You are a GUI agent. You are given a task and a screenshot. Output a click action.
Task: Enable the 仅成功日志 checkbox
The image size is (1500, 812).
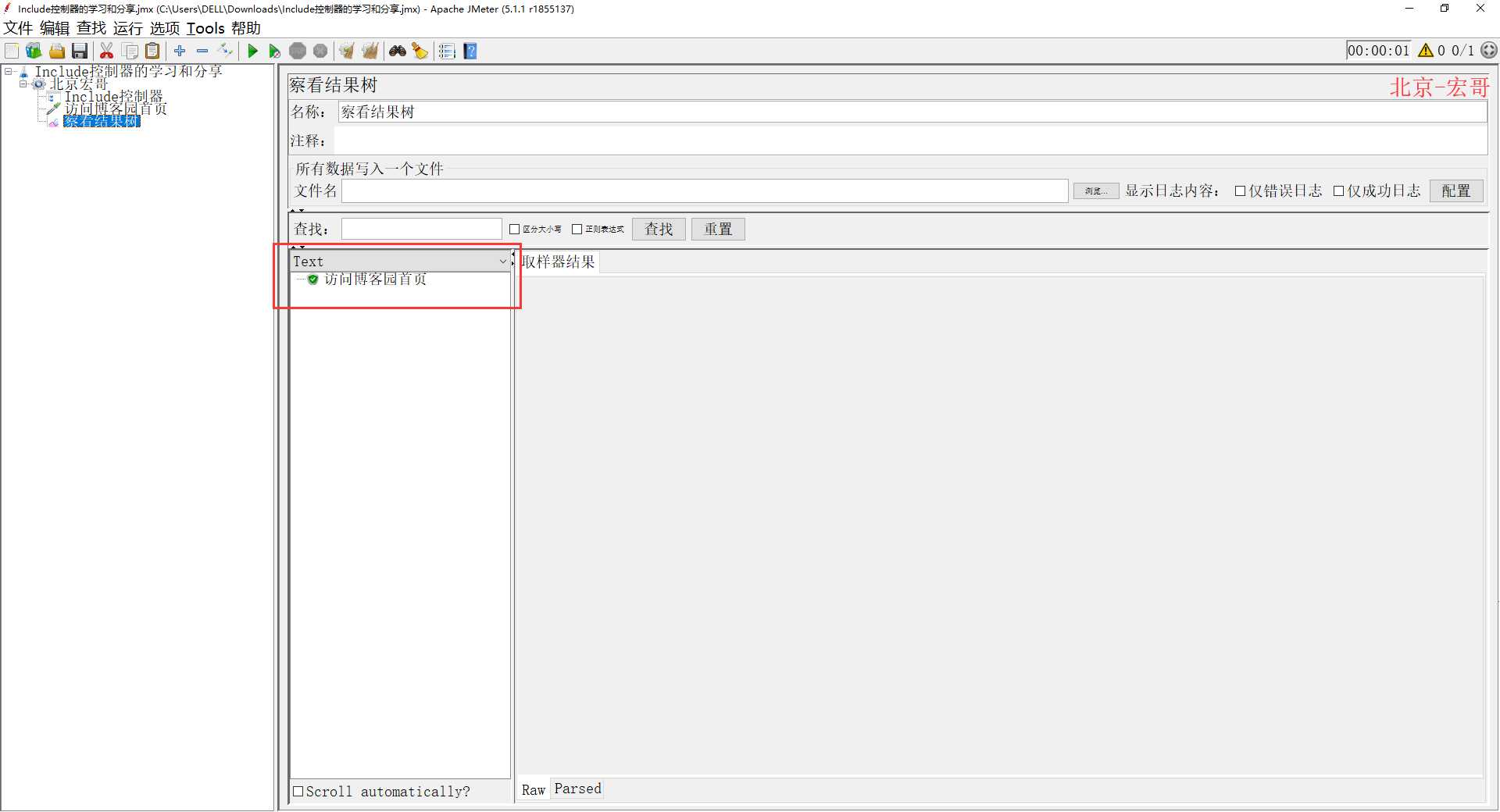click(1338, 191)
